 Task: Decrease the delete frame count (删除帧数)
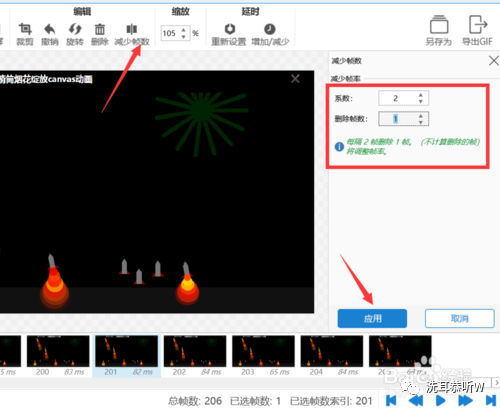(x=421, y=122)
